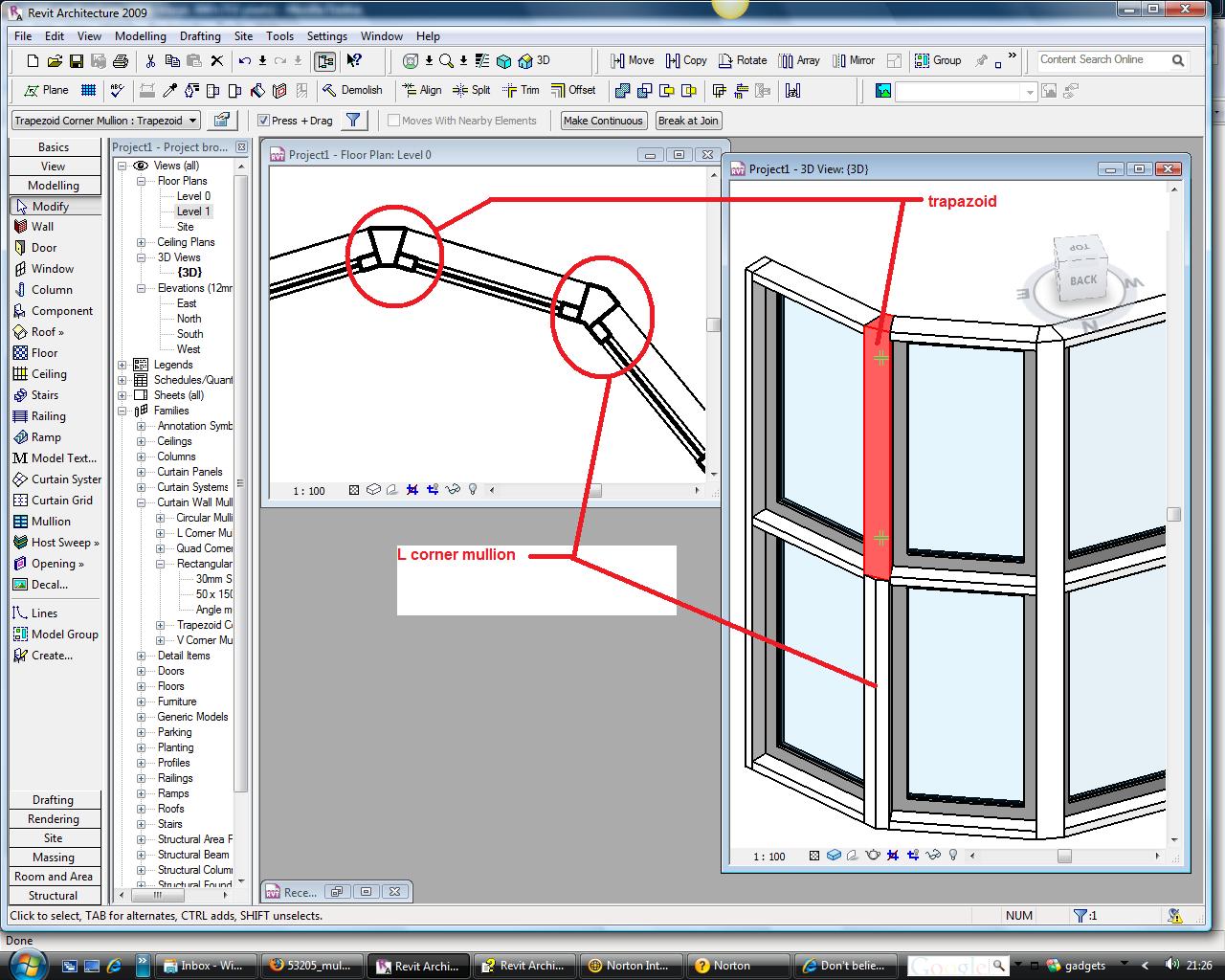Select the Wall tool

pyautogui.click(x=42, y=227)
